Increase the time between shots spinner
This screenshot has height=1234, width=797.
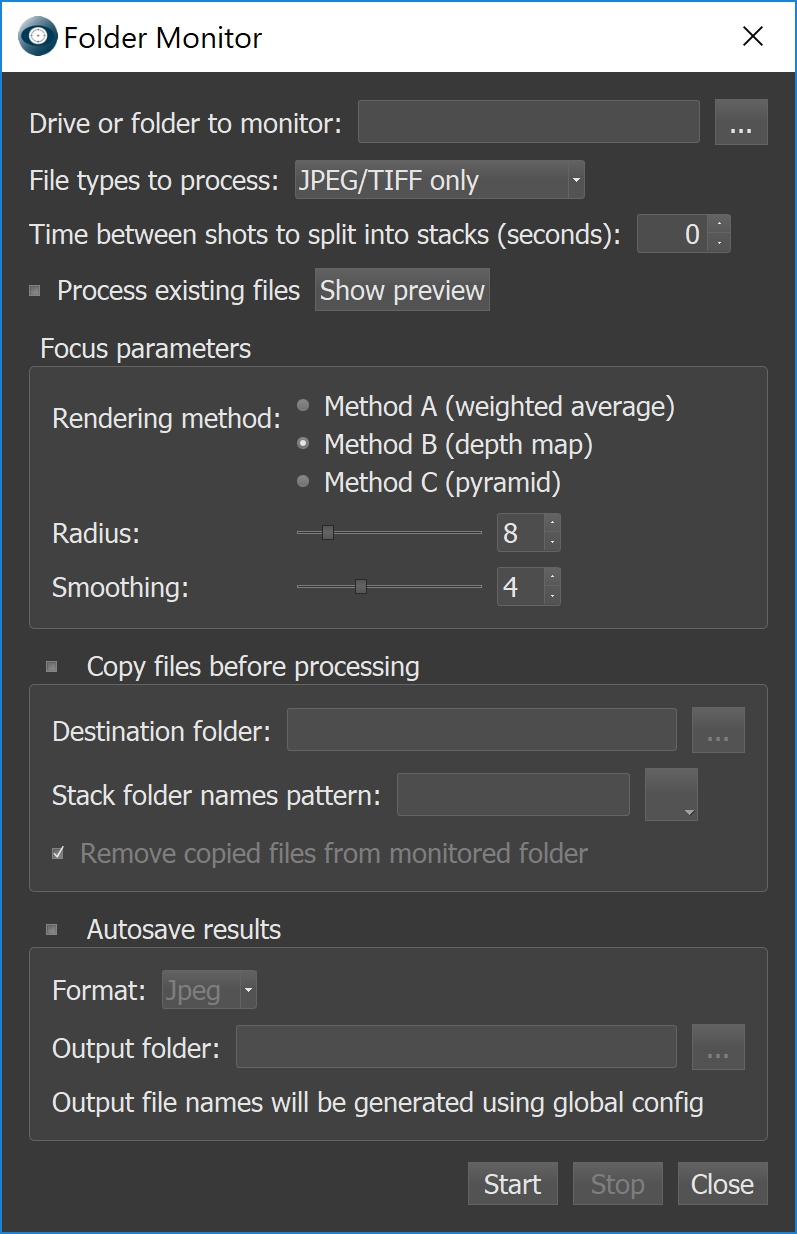pyautogui.click(x=719, y=225)
